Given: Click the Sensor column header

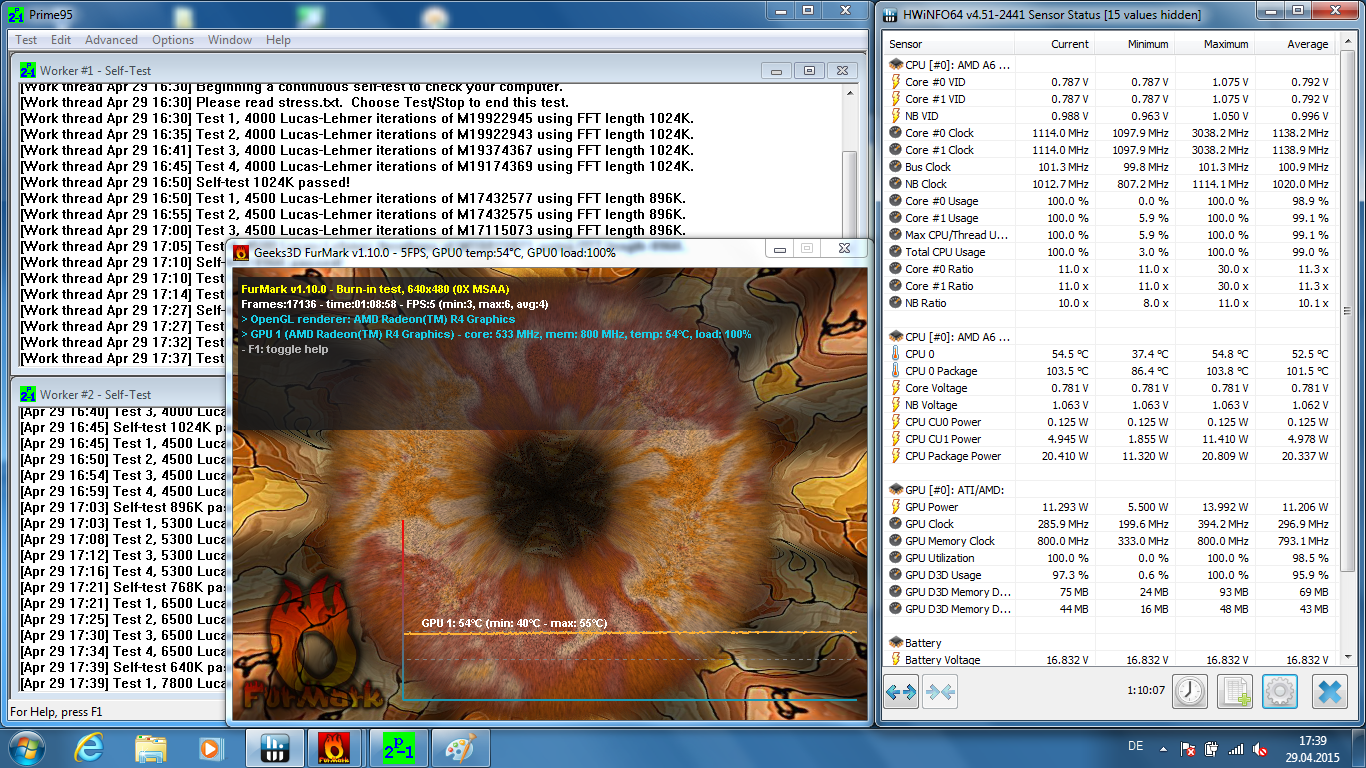Looking at the screenshot, I should click(949, 44).
